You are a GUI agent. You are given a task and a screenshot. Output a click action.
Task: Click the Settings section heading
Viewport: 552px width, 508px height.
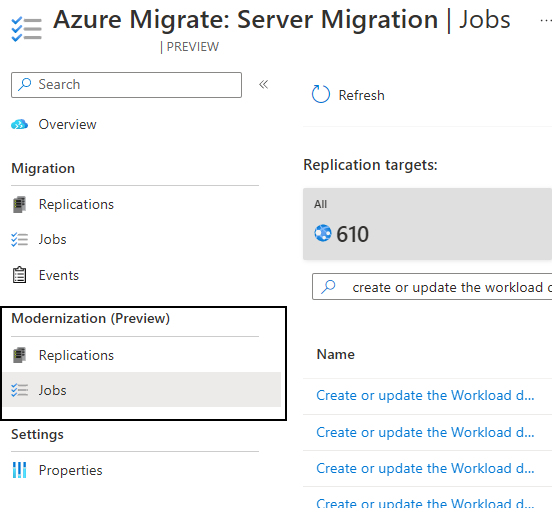(37, 434)
